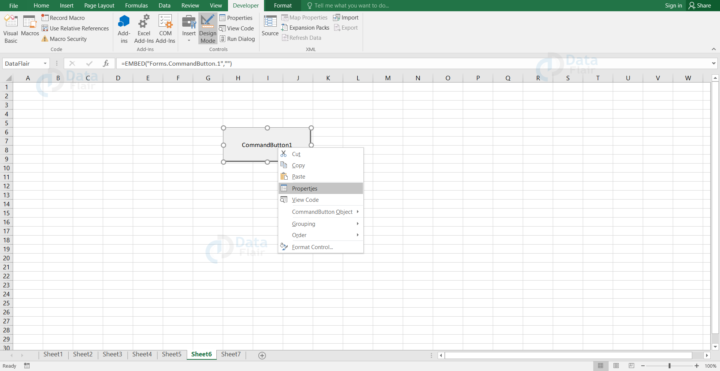Toggle Design Mode in Controls group
720x371 pixels.
point(208,29)
